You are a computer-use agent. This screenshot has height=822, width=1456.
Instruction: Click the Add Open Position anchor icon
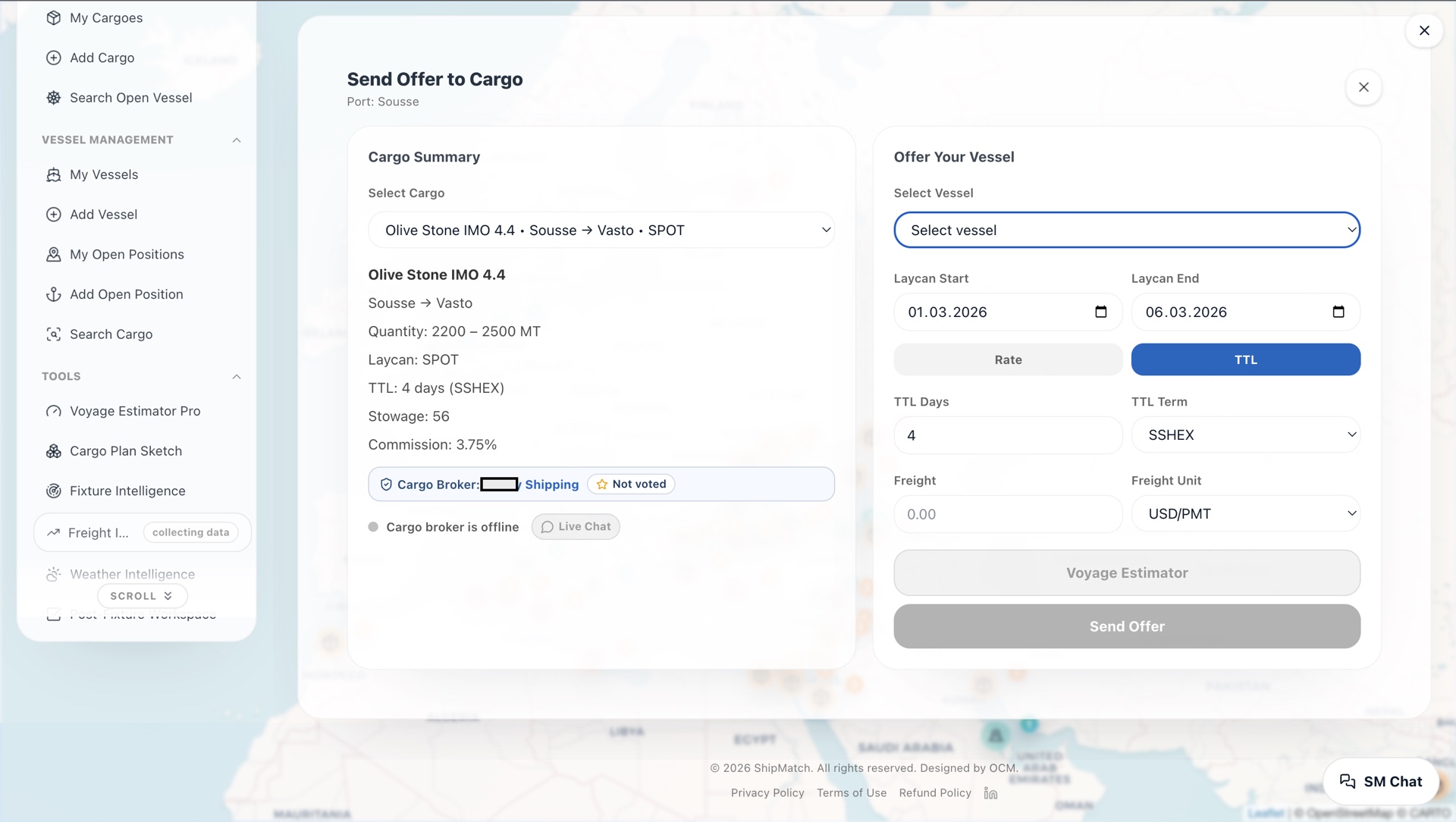click(x=53, y=294)
